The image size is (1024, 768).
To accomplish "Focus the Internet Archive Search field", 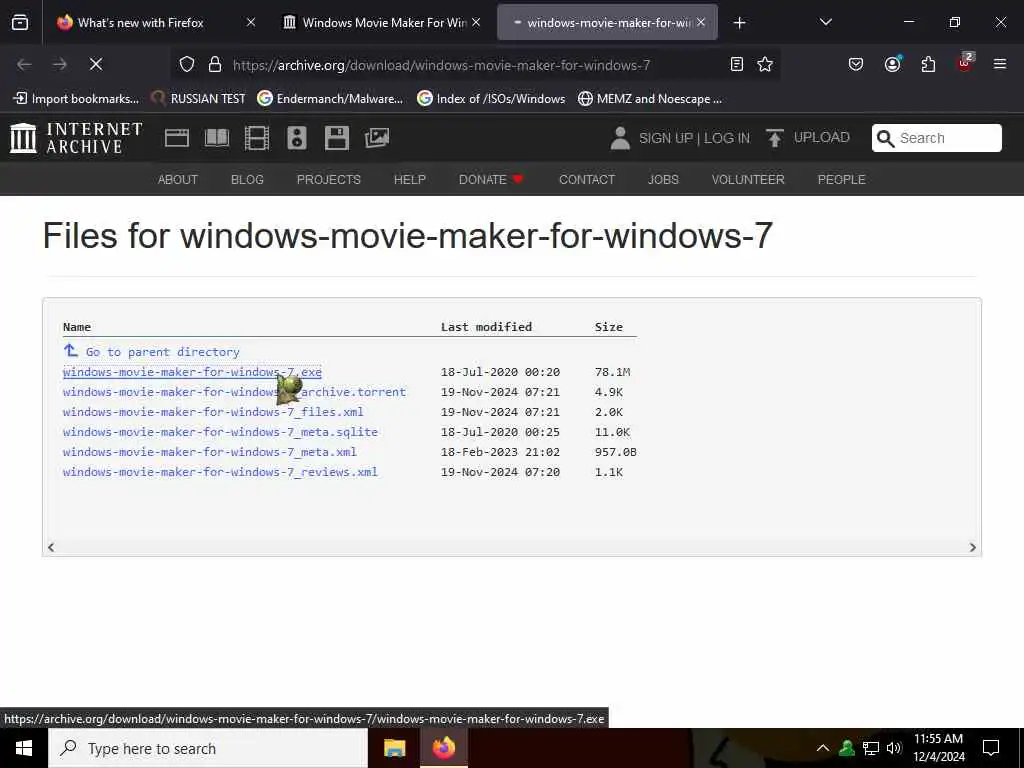I will 936,138.
